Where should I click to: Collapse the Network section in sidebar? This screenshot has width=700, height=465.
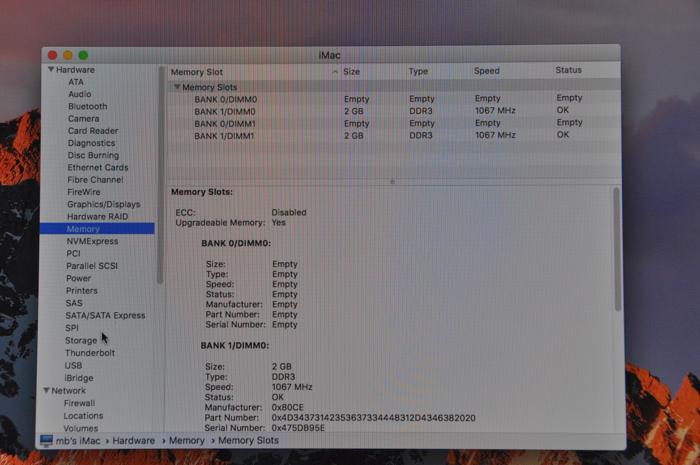[x=46, y=390]
